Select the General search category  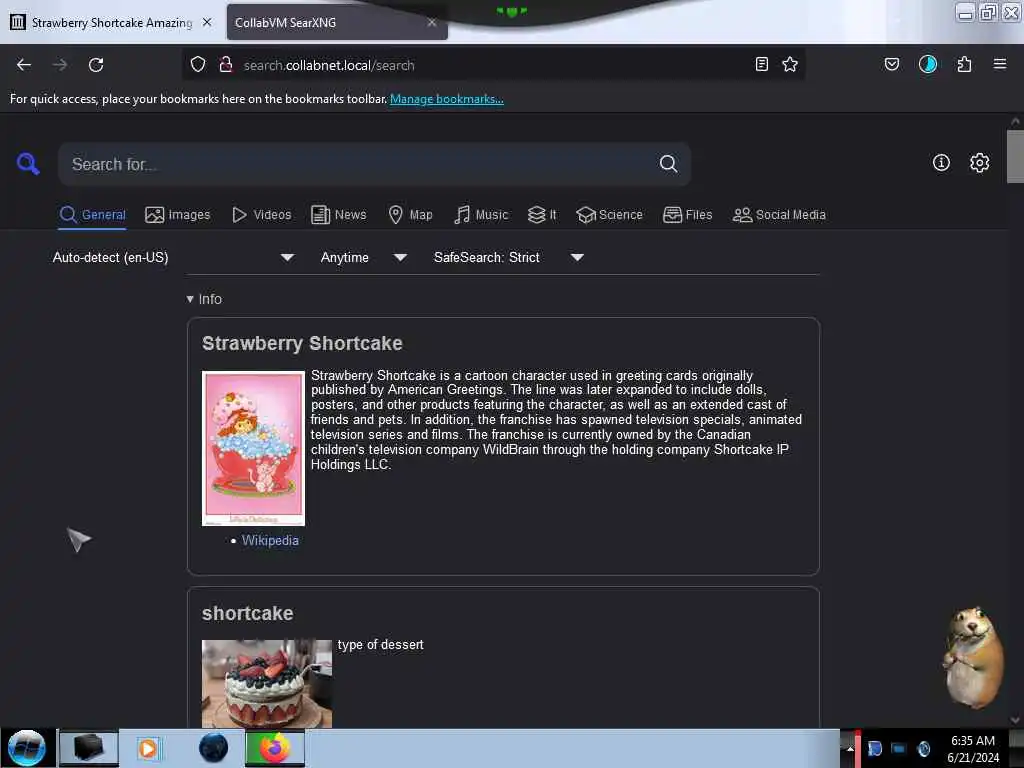92,214
